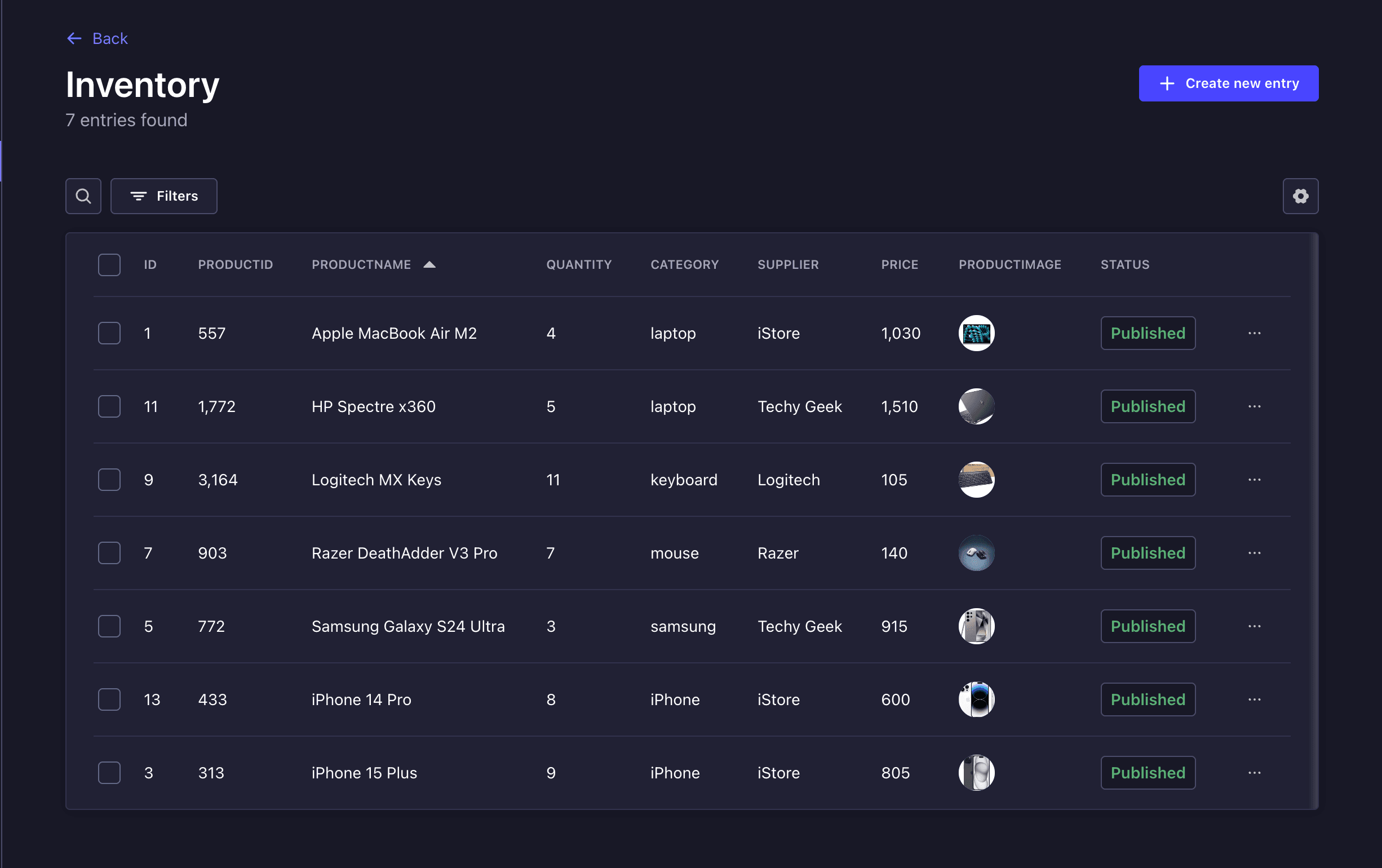Follow the Back link
Image resolution: width=1382 pixels, height=868 pixels.
coord(109,38)
